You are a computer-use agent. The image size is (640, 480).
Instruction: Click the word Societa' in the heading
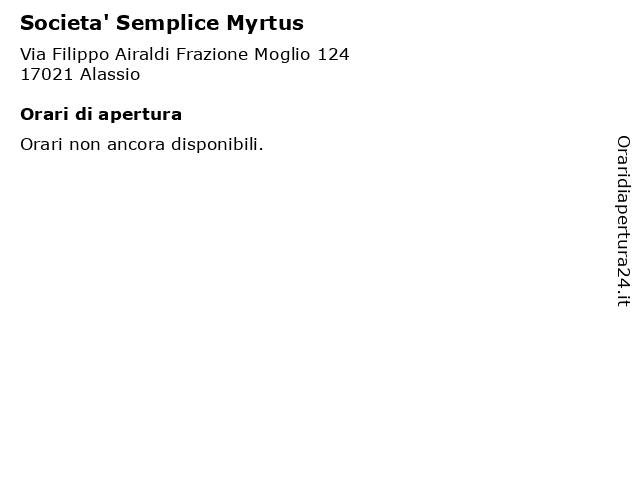pyautogui.click(x=64, y=22)
